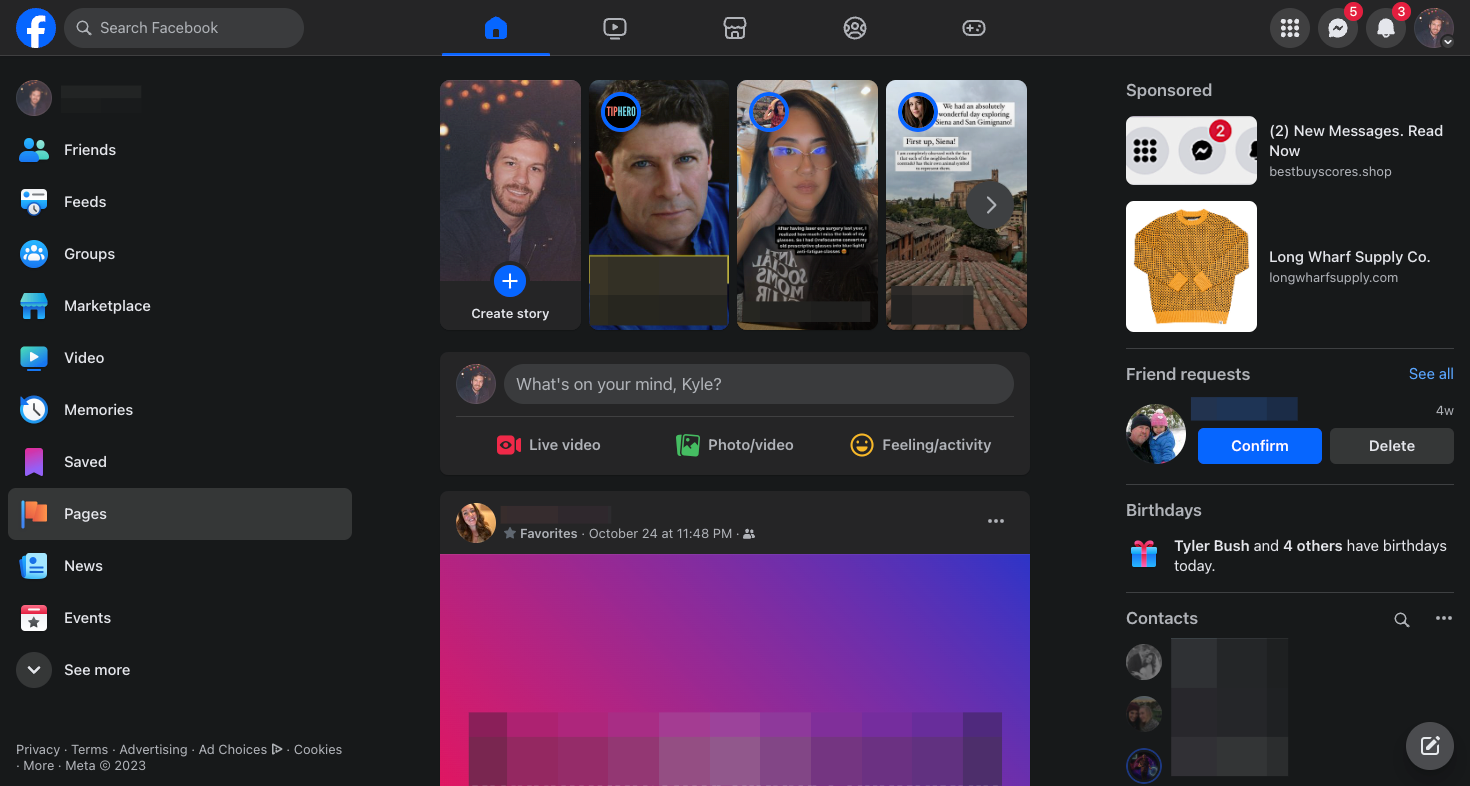Open Pages in the left sidebar
Image resolution: width=1470 pixels, height=786 pixels.
tap(180, 514)
